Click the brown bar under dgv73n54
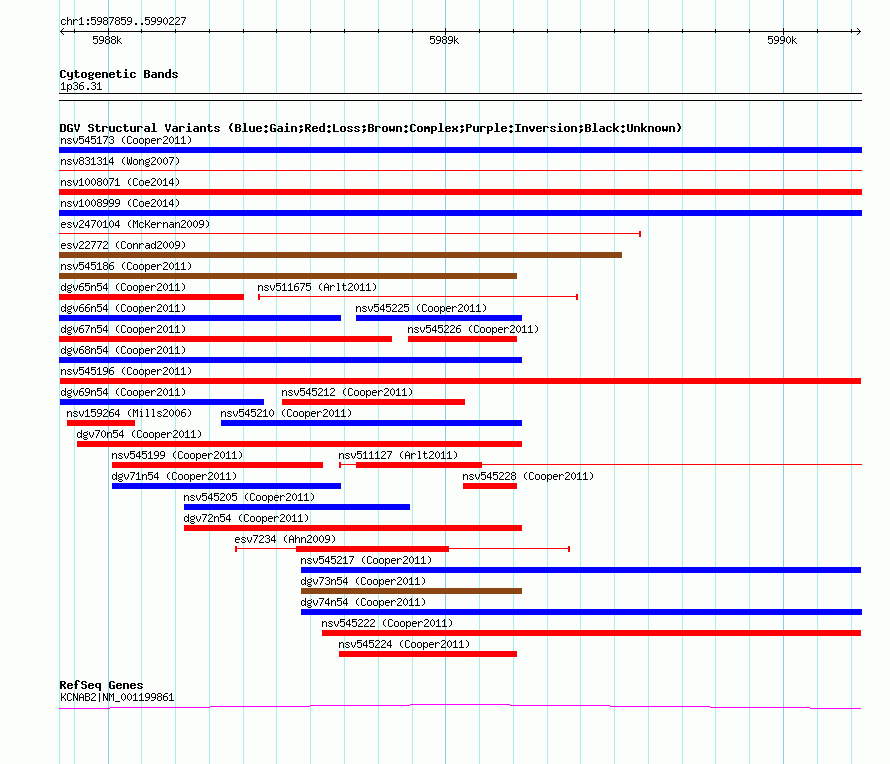 click(x=412, y=591)
